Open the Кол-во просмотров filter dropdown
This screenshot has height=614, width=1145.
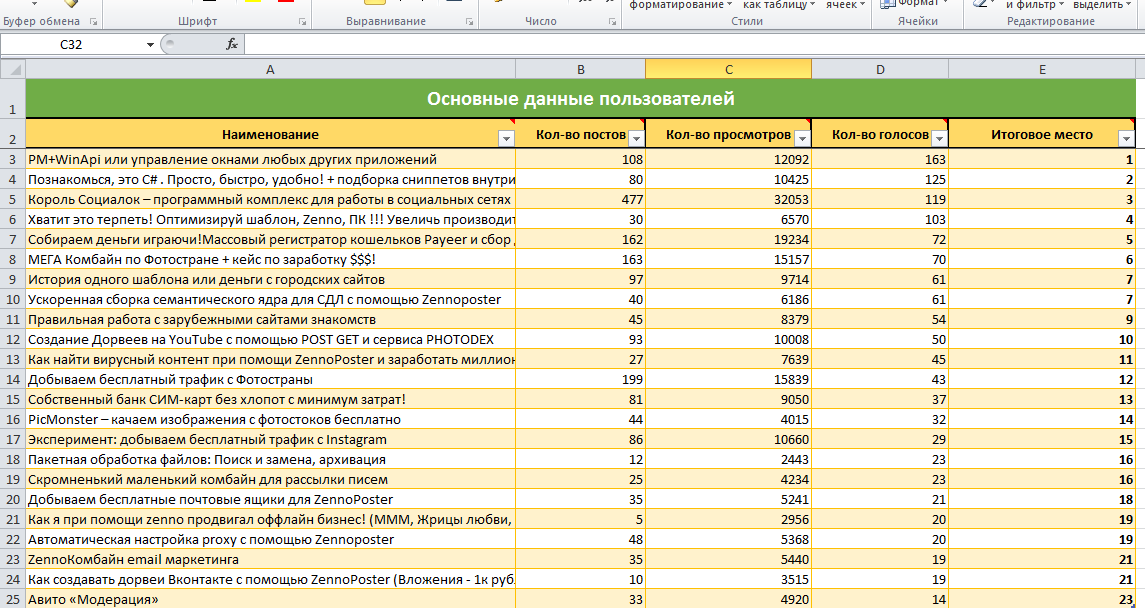802,139
